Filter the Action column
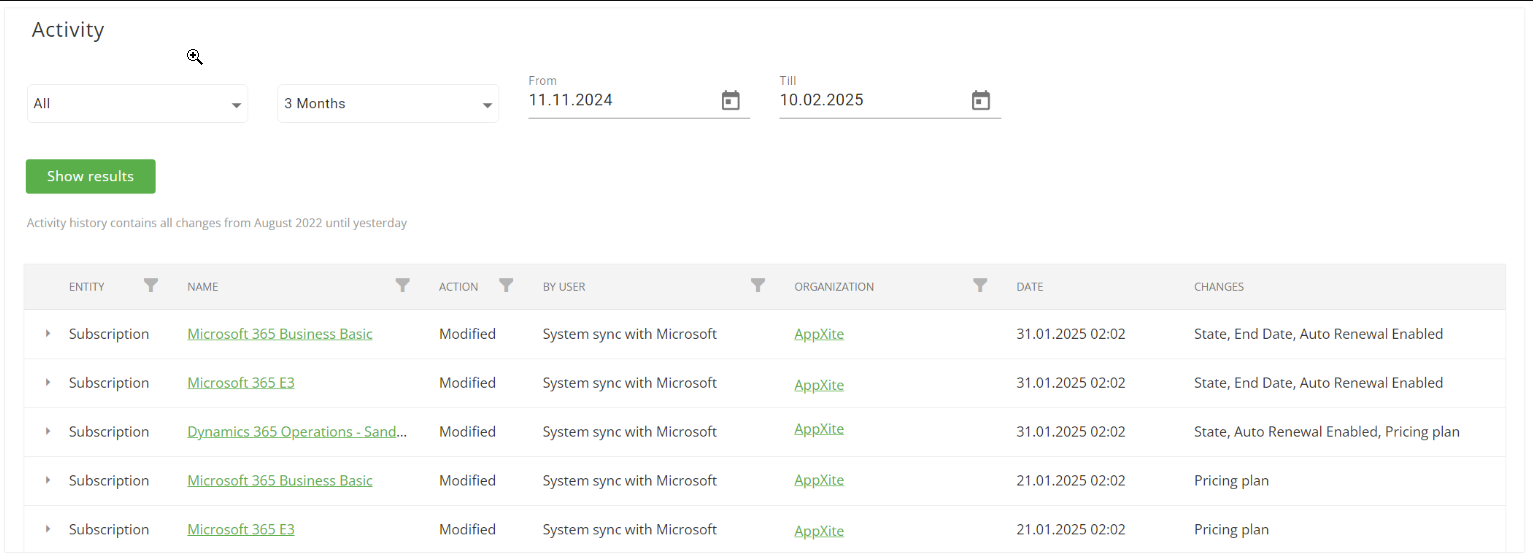1533x554 pixels. coord(507,286)
